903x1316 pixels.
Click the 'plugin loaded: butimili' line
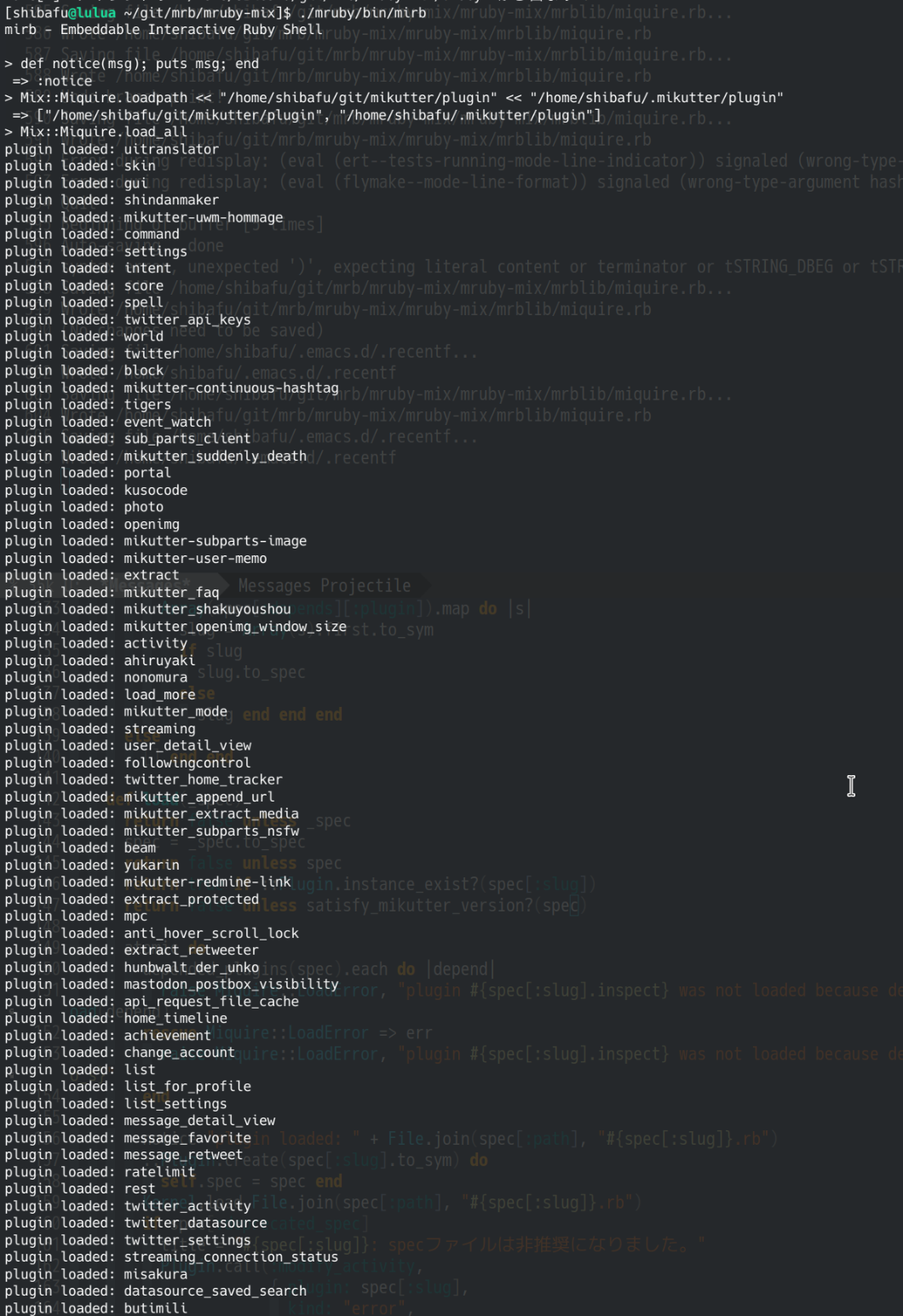coord(95,1307)
